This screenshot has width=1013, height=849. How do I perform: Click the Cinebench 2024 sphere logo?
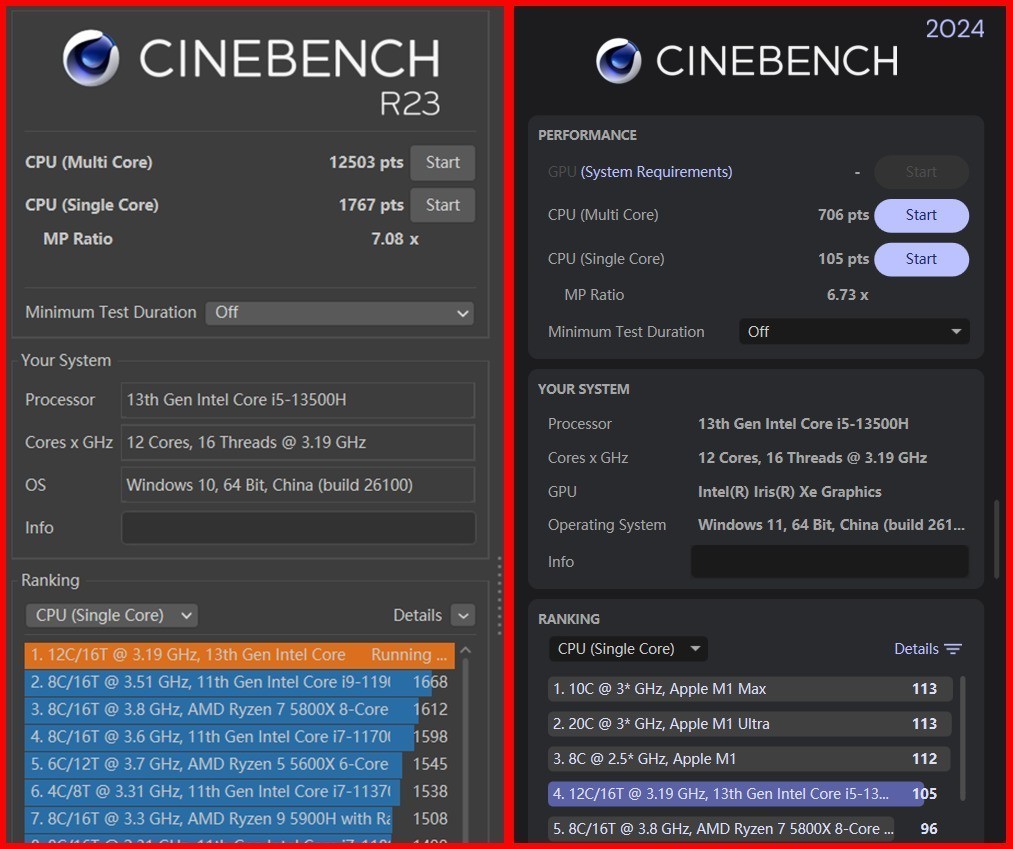[x=618, y=61]
